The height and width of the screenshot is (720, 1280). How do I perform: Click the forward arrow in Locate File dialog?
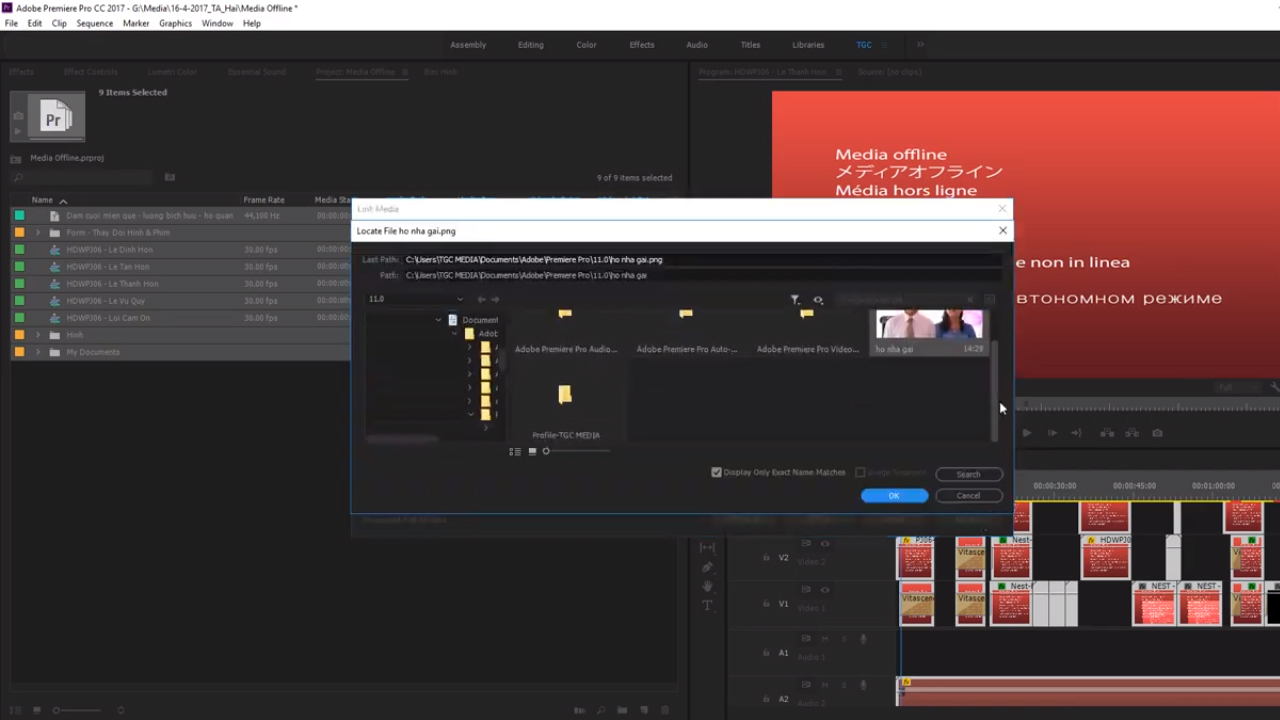pyautogui.click(x=495, y=299)
